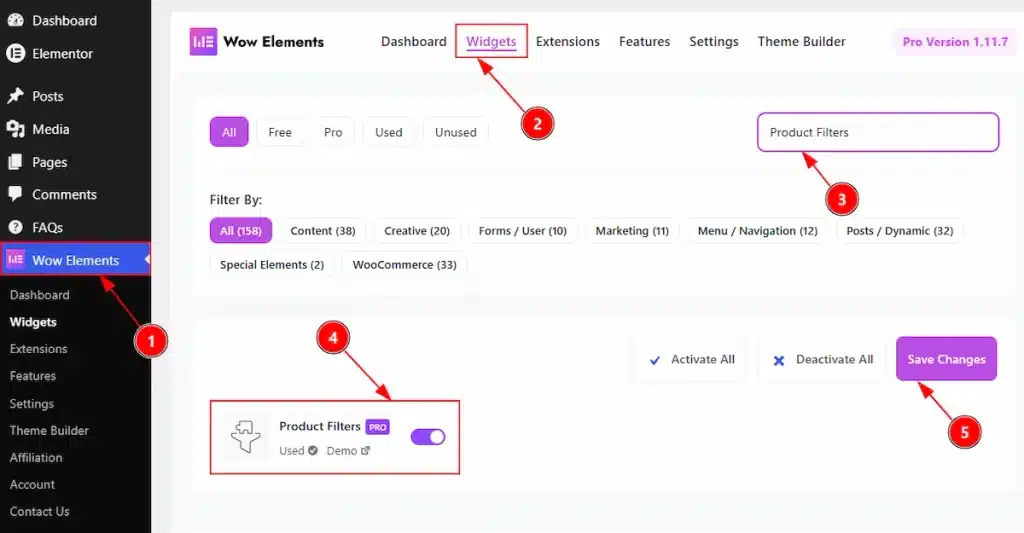Click the PRO badge on Product Filters
Screen dimensions: 1024x533
(x=377, y=427)
